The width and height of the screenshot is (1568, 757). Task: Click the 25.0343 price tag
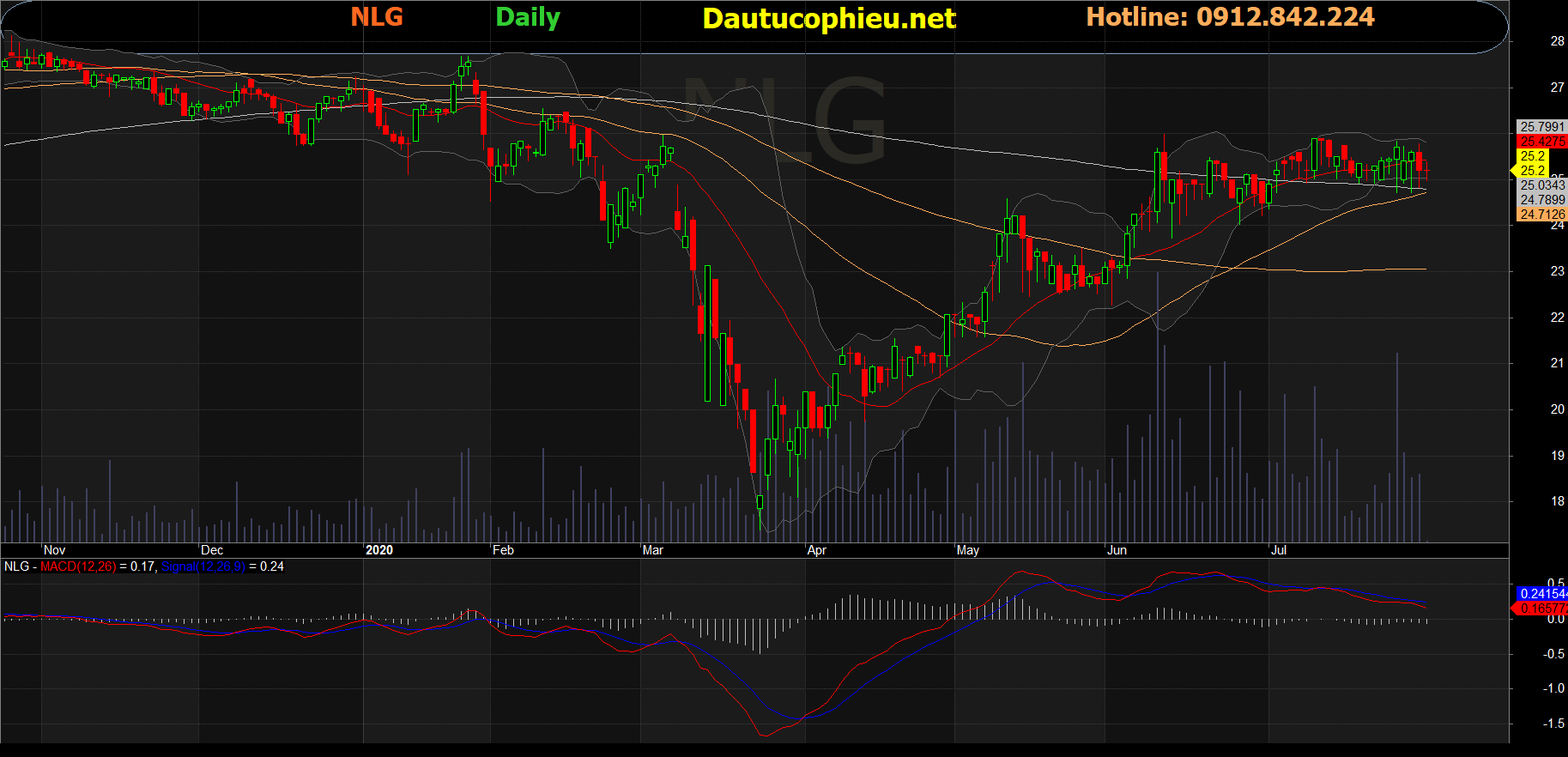[x=1542, y=185]
